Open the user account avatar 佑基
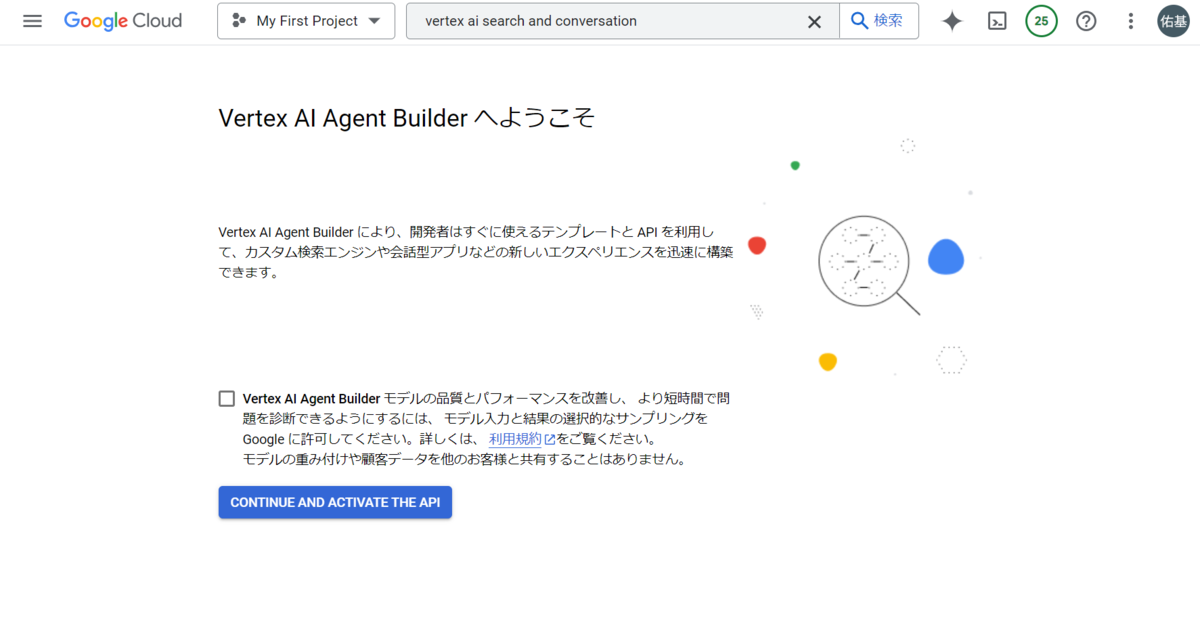1200x622 pixels. click(1173, 21)
